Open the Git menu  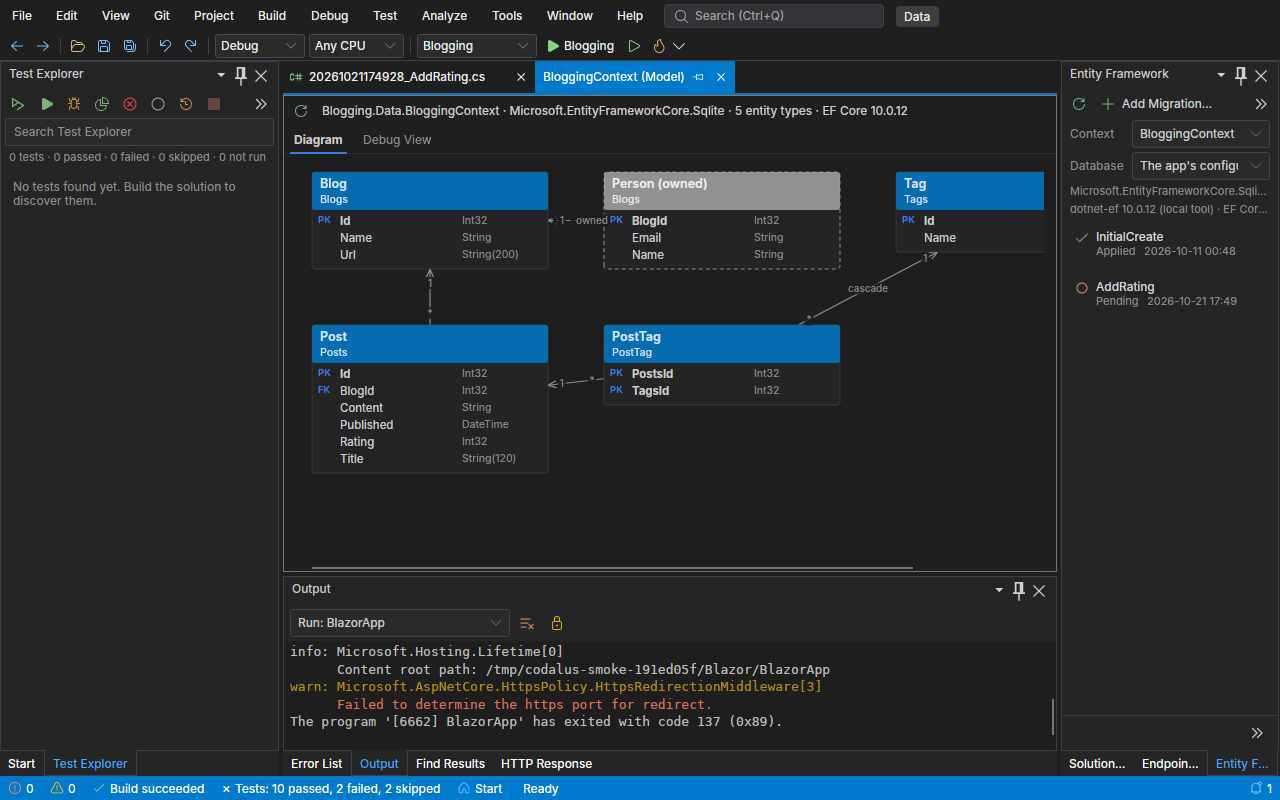(162, 16)
